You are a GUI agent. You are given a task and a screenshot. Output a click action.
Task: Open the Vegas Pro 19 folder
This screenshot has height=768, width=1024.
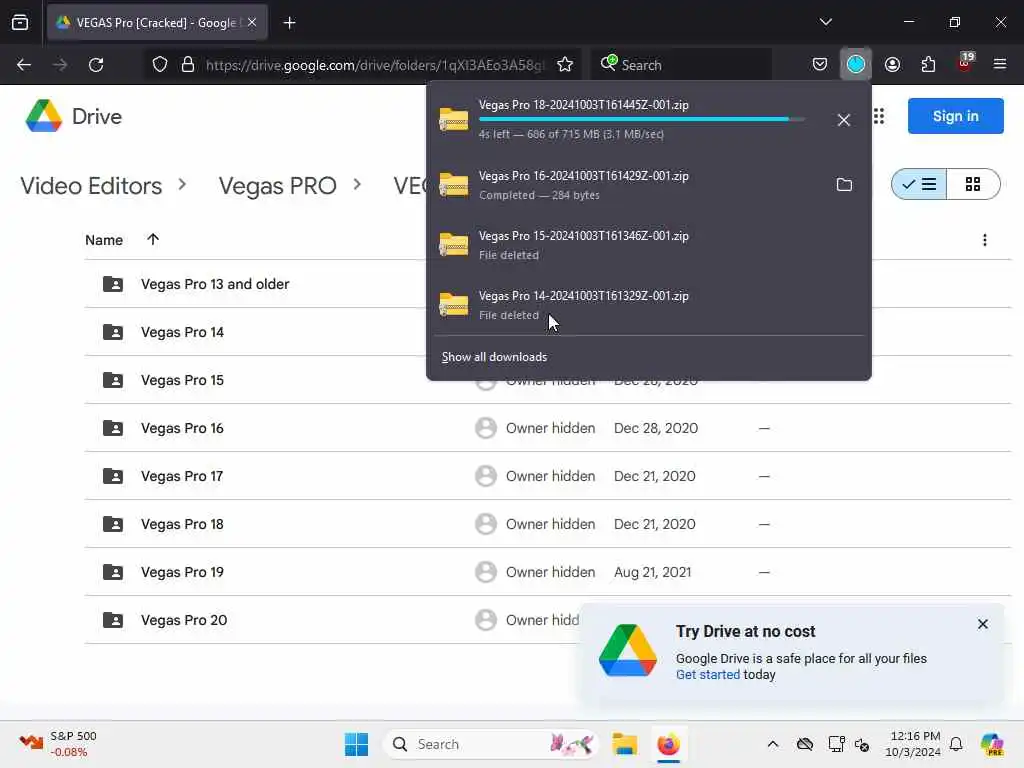pos(182,572)
